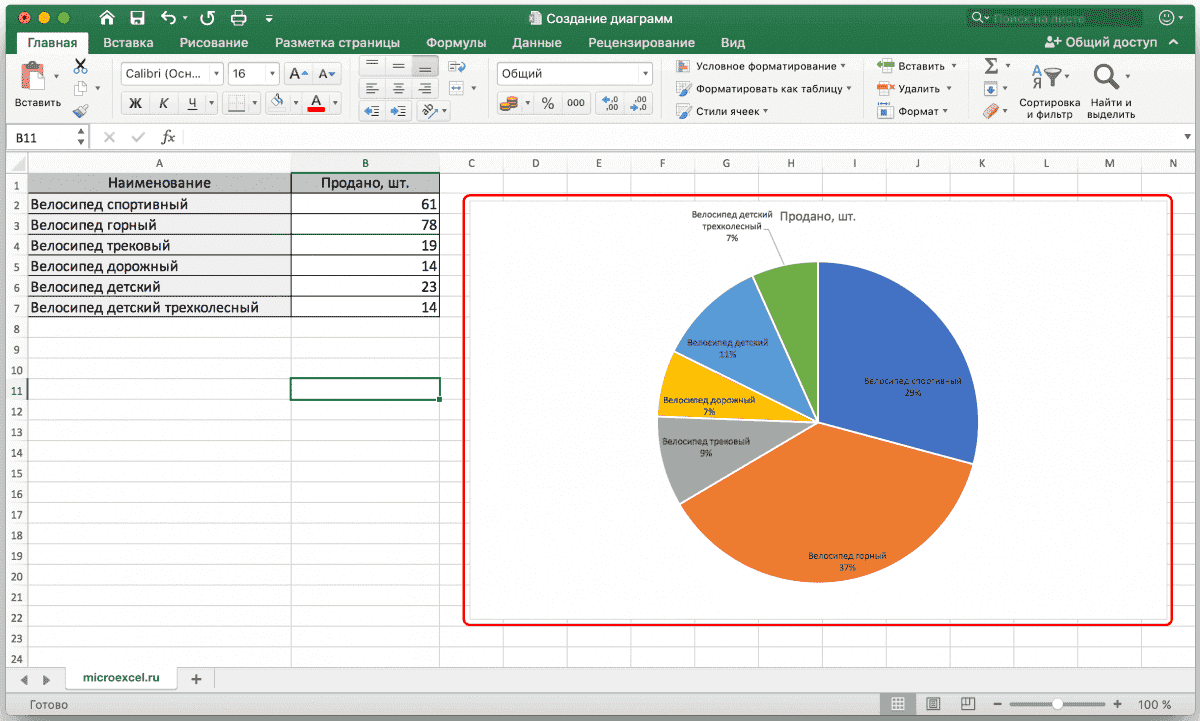The width and height of the screenshot is (1200, 721).
Task: Click the Общий доступ share button
Action: tap(1101, 42)
